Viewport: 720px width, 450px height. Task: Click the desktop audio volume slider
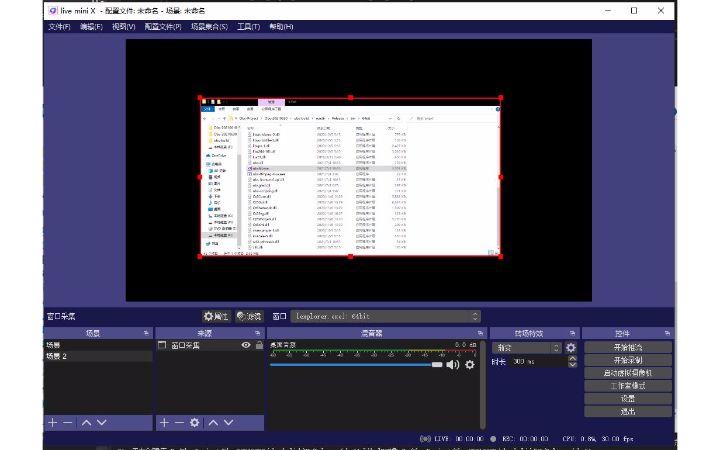point(355,365)
